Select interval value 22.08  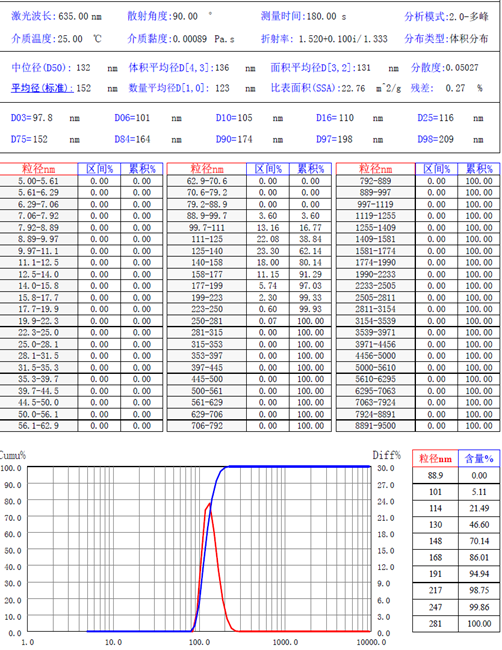tap(268, 239)
